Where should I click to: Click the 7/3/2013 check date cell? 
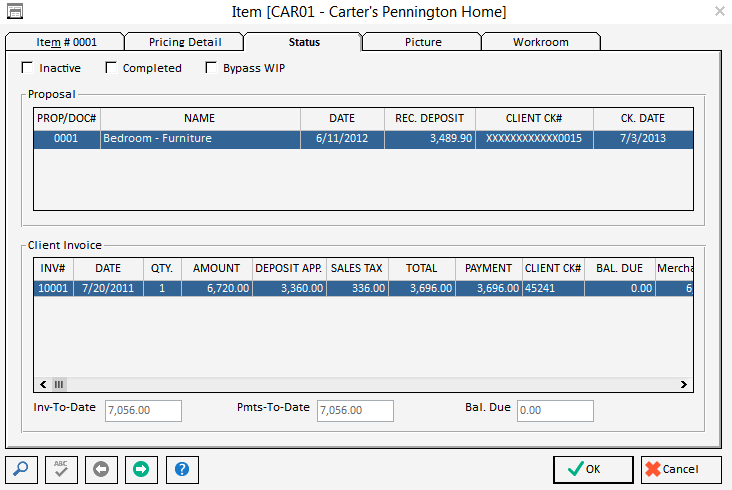click(643, 139)
